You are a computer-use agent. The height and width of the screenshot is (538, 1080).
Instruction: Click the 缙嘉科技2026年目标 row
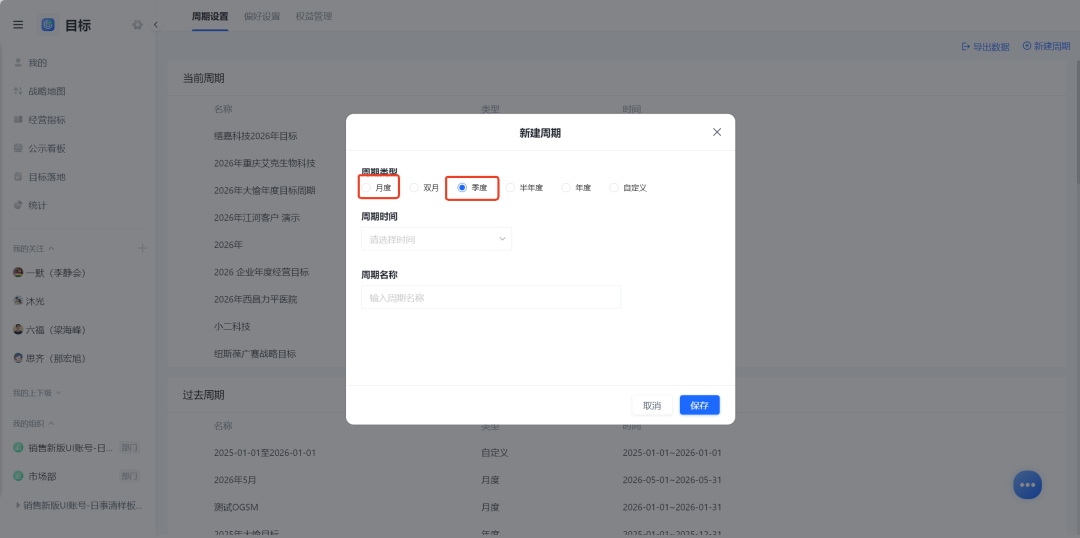click(256, 136)
